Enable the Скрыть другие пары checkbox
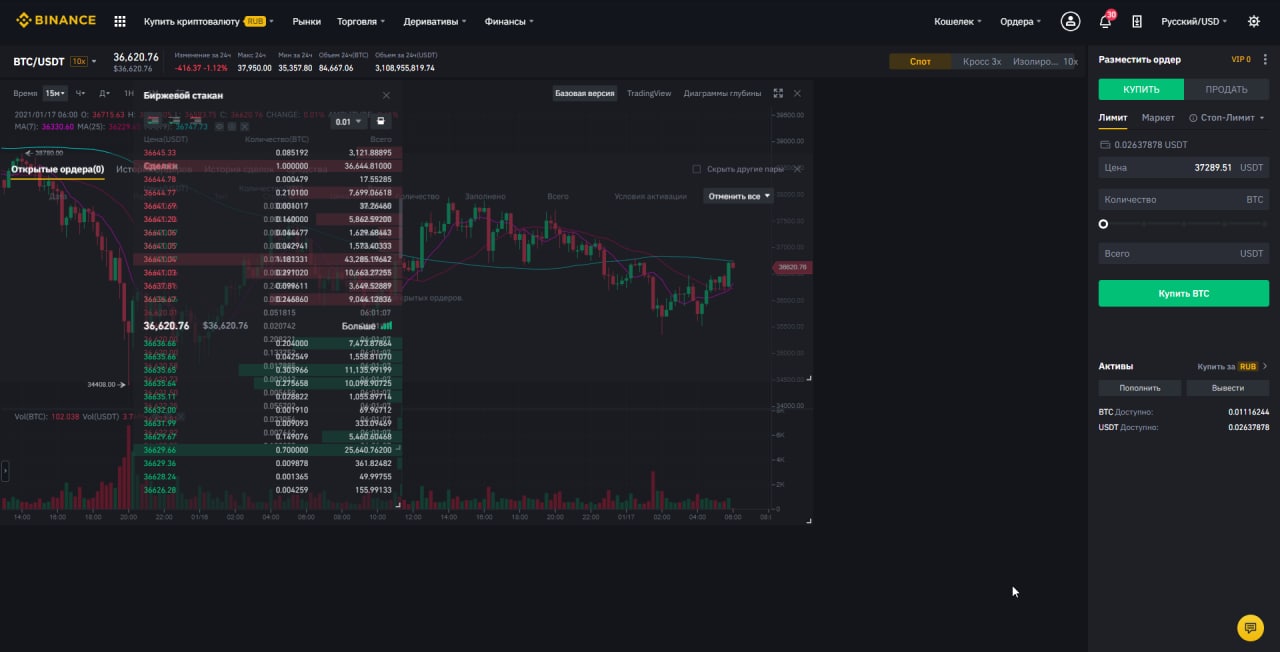1280x652 pixels. point(697,169)
